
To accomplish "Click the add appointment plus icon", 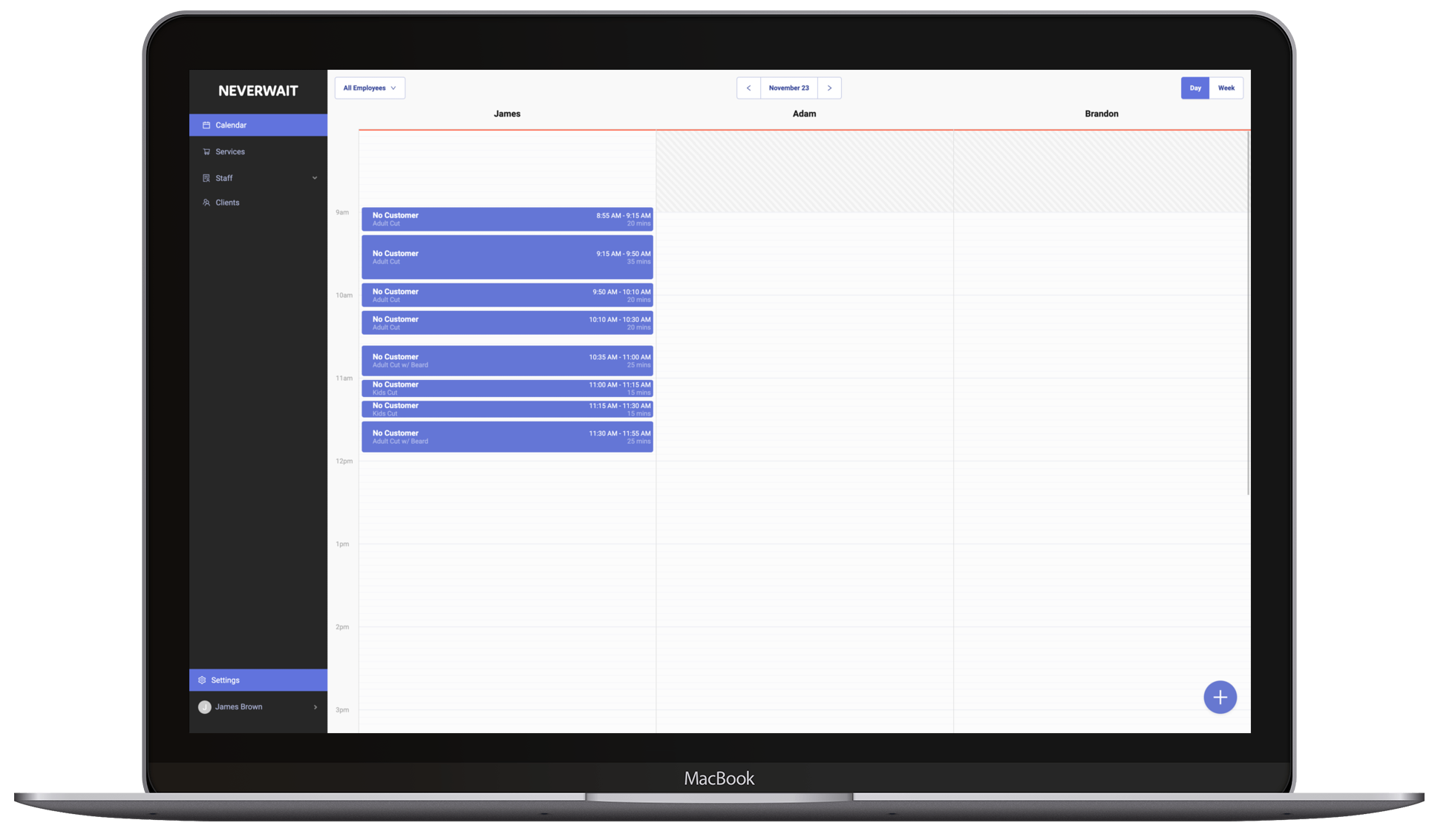I will point(1220,697).
